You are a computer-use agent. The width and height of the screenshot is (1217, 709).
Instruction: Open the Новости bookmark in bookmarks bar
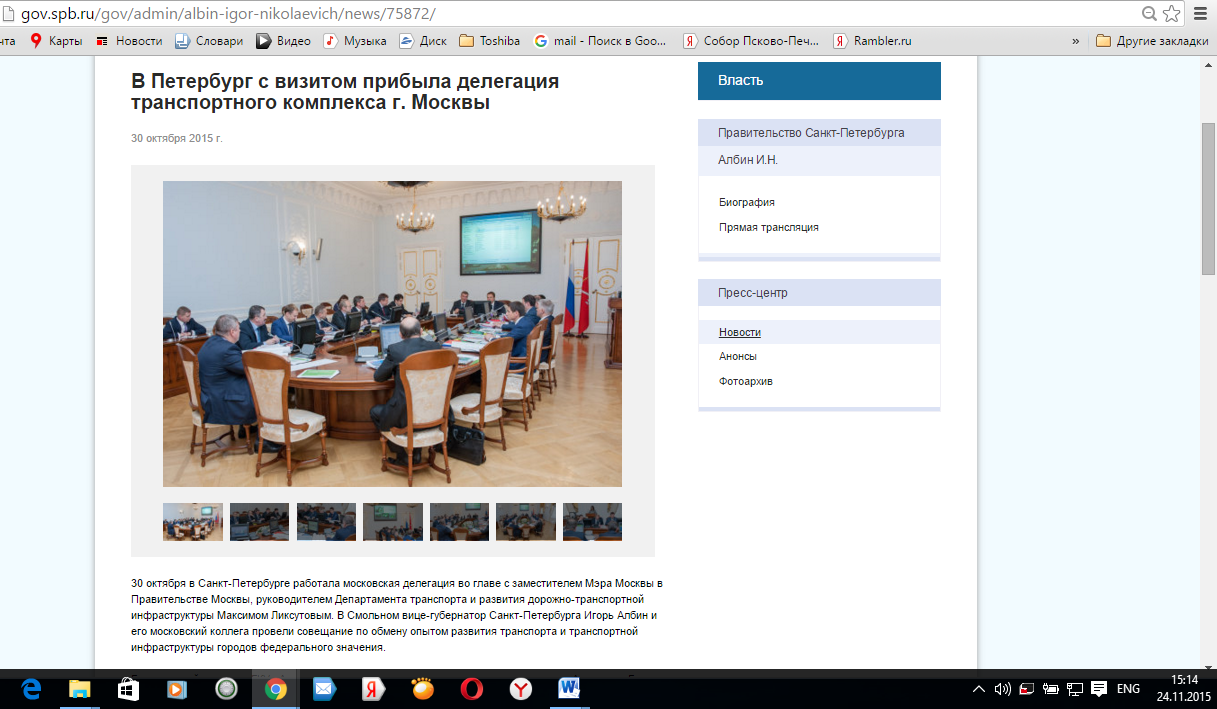pyautogui.click(x=128, y=41)
